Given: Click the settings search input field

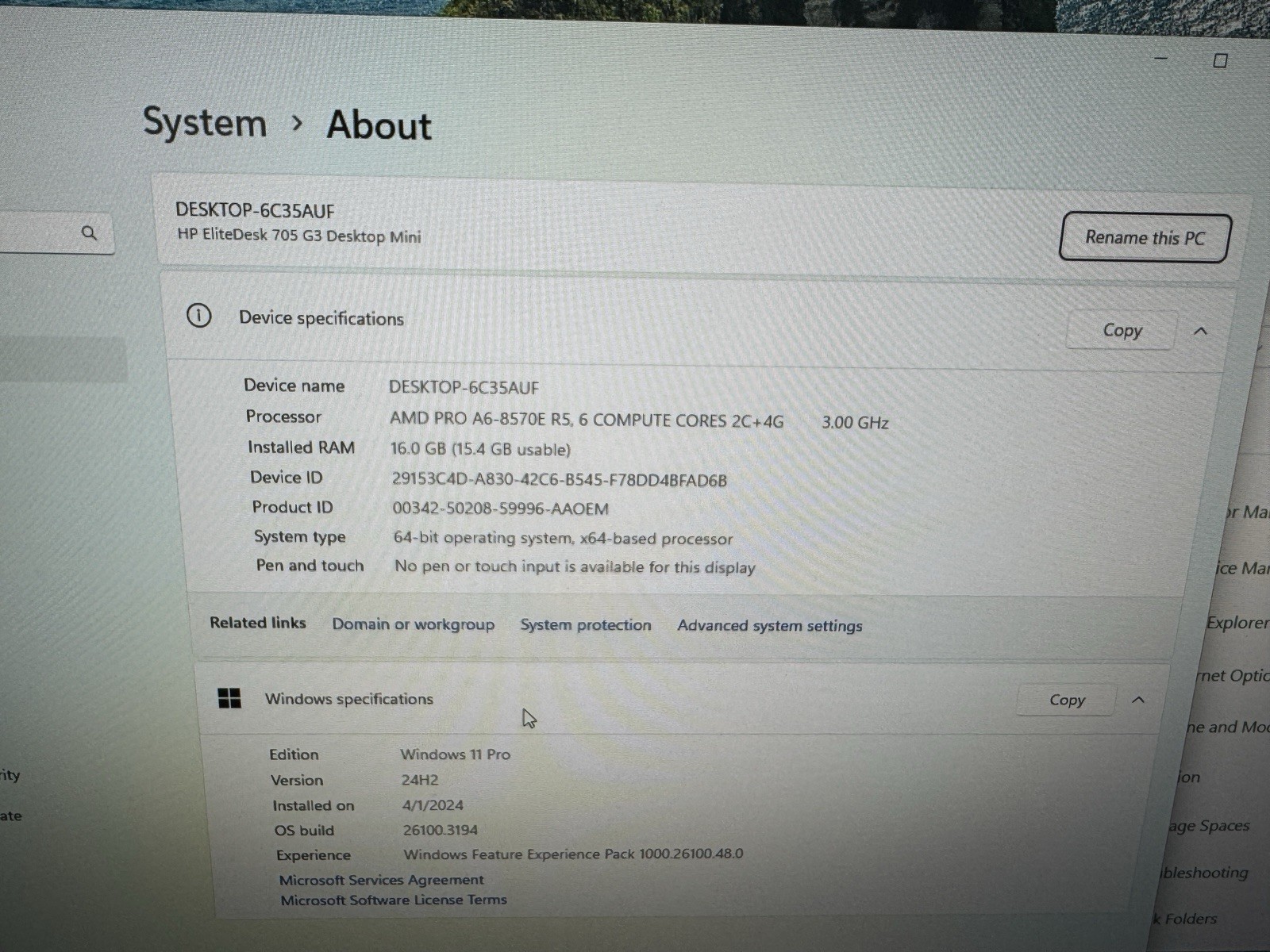Looking at the screenshot, I should pyautogui.click(x=56, y=232).
